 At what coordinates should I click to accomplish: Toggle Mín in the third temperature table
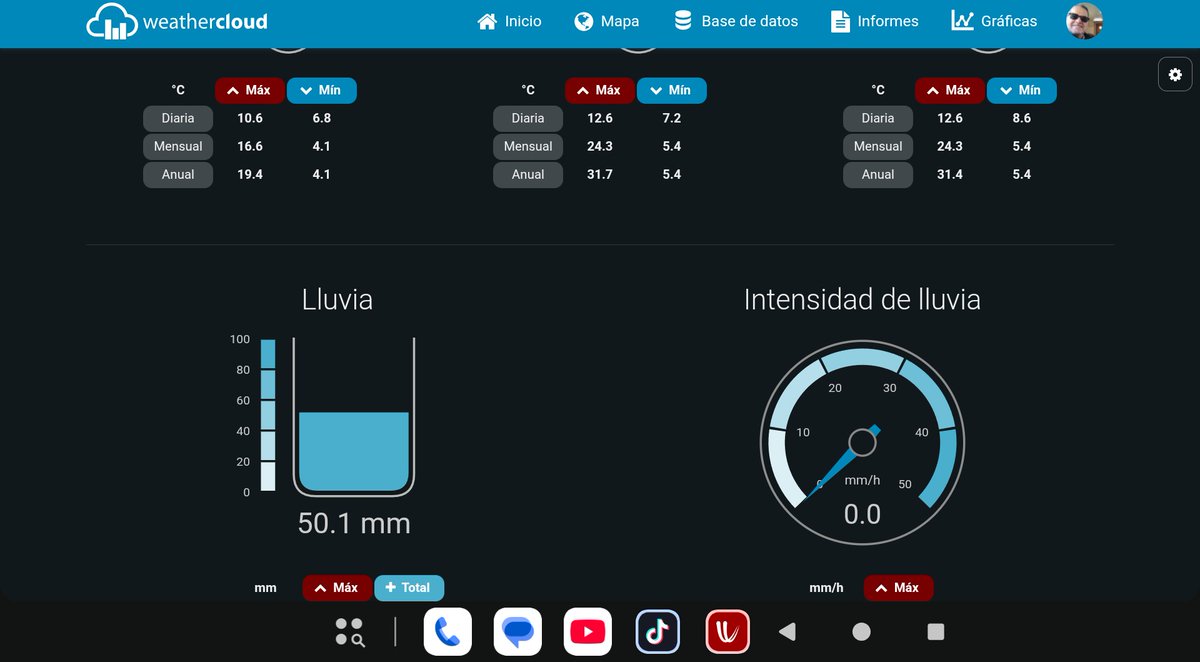point(1022,90)
